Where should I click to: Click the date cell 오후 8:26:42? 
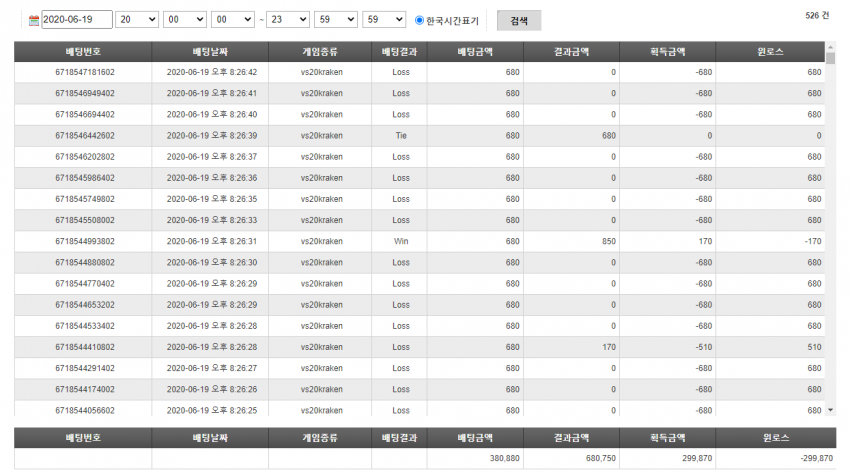click(211, 72)
